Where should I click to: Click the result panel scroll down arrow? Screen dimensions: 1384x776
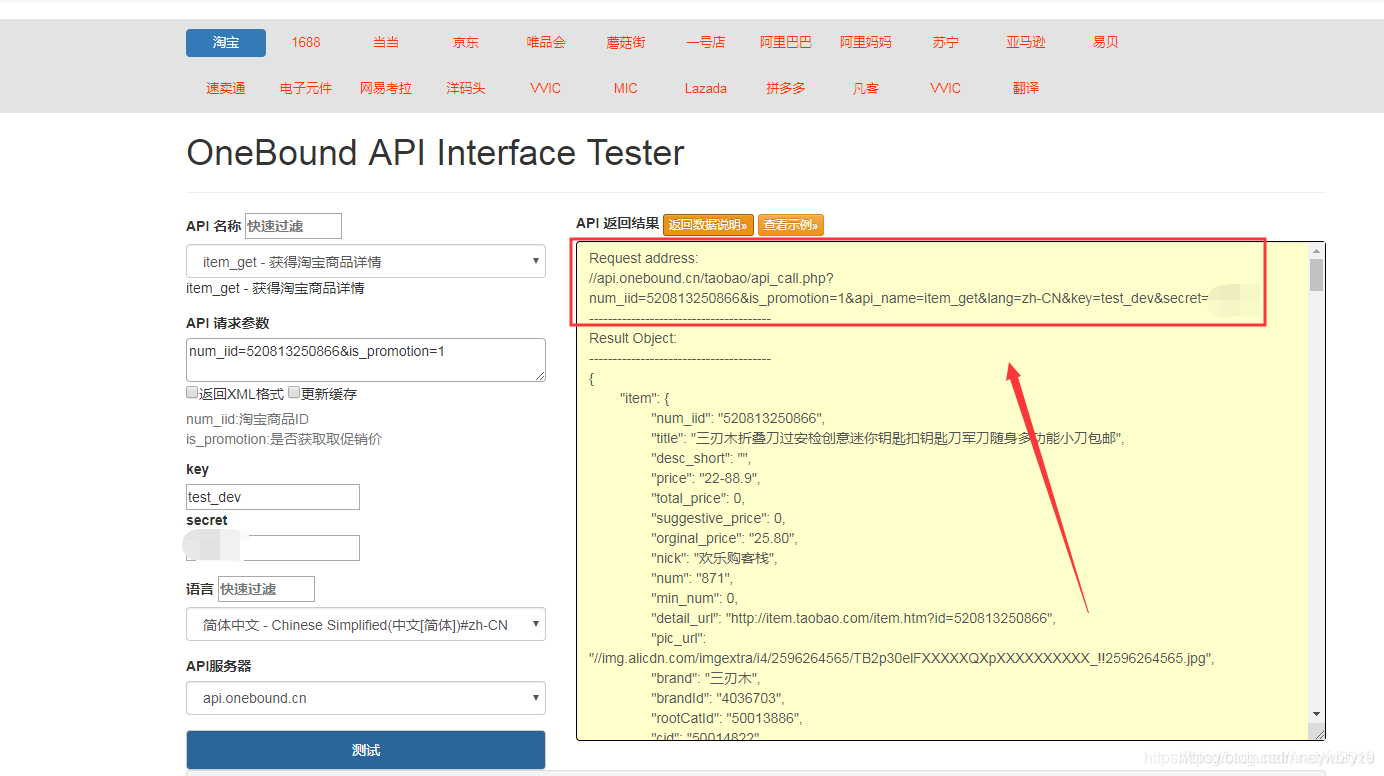click(1317, 713)
